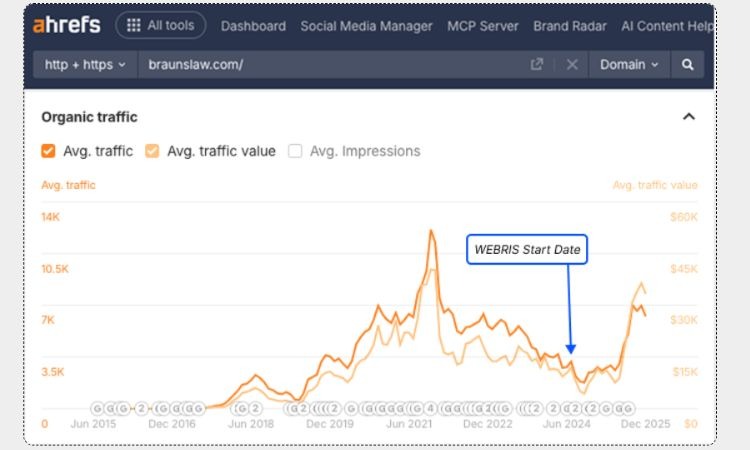Image resolution: width=750 pixels, height=450 pixels.
Task: Click the update marker labeled 4 near Jun 2021
Action: (430, 408)
